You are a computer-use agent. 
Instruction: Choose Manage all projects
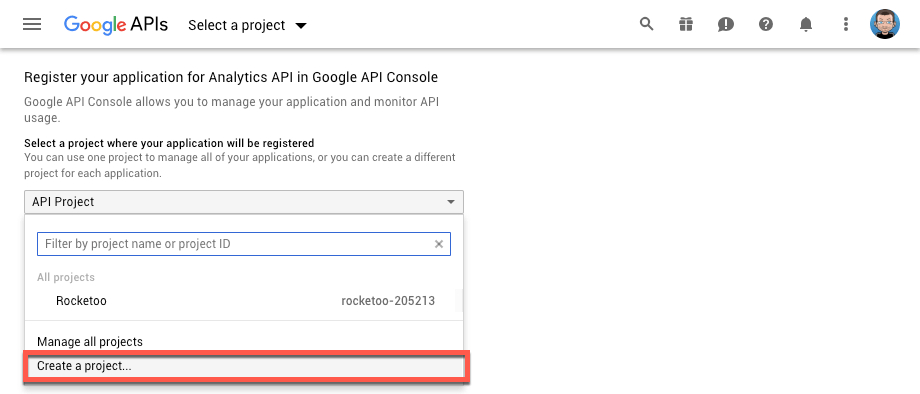click(244, 341)
